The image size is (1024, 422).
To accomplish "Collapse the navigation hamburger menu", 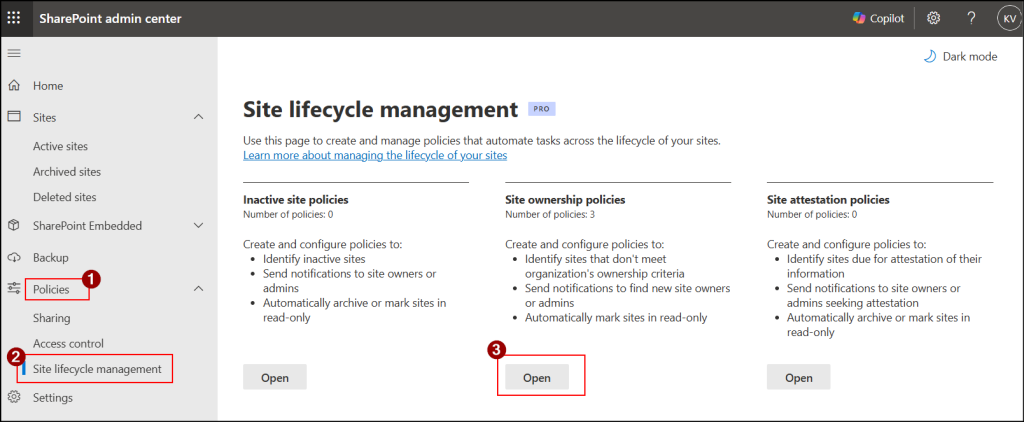I will [x=14, y=53].
